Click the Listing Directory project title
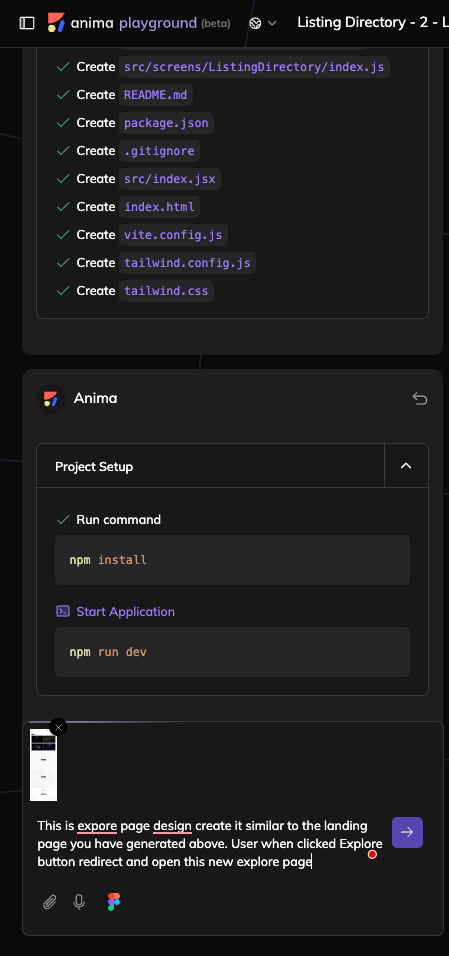Viewport: 449px width, 956px height. (373, 23)
